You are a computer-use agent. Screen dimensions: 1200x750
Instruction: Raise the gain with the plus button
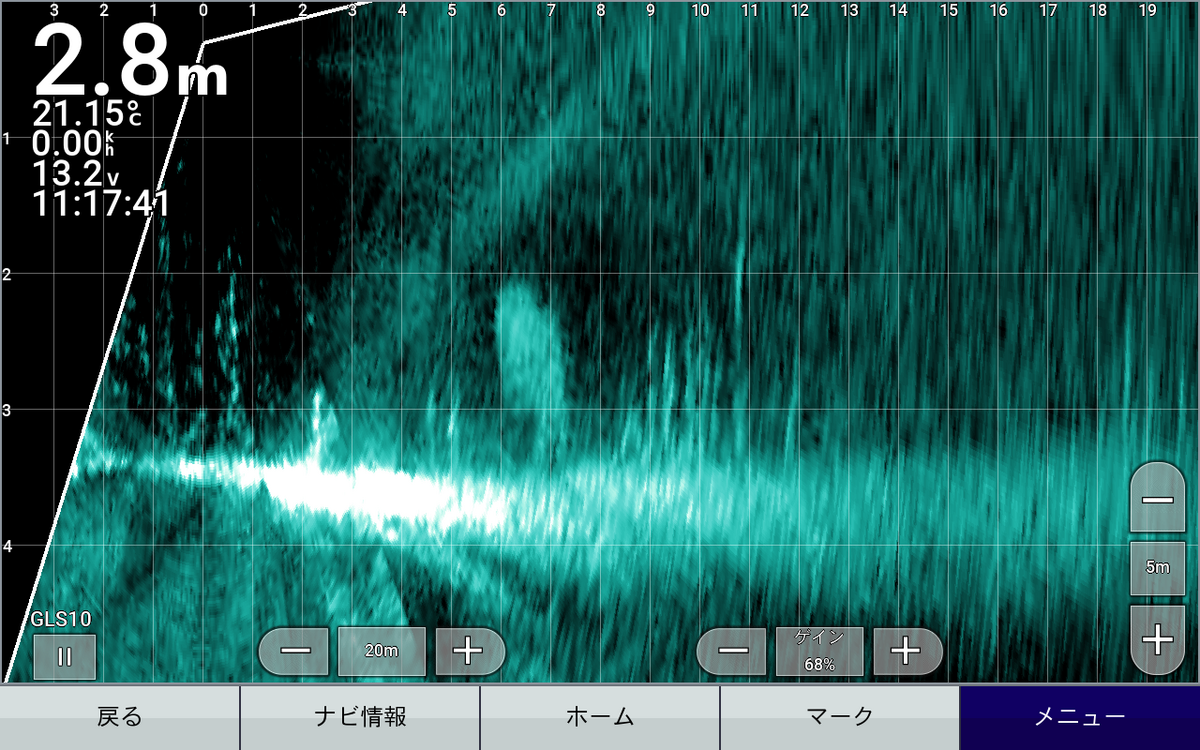tap(908, 651)
